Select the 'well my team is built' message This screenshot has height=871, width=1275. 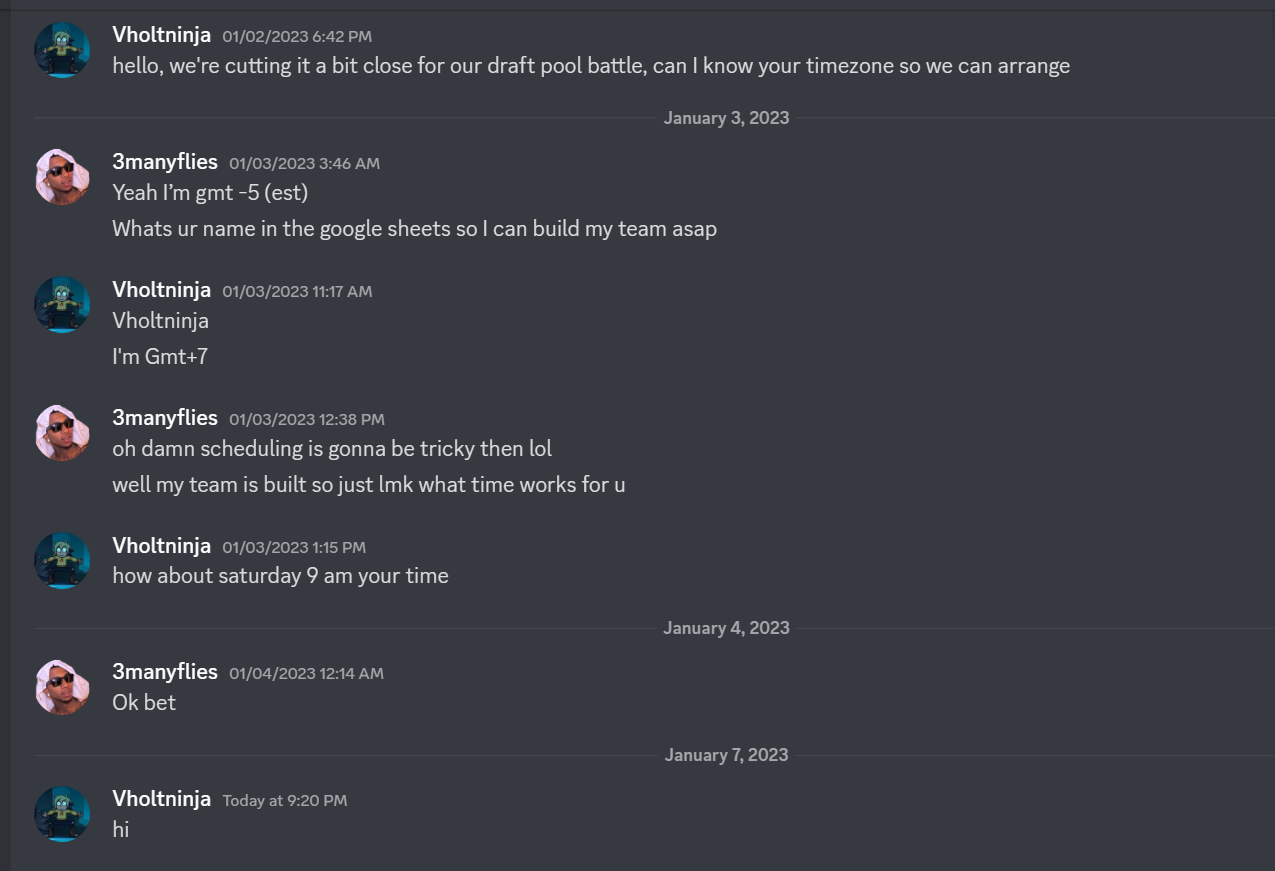click(369, 485)
